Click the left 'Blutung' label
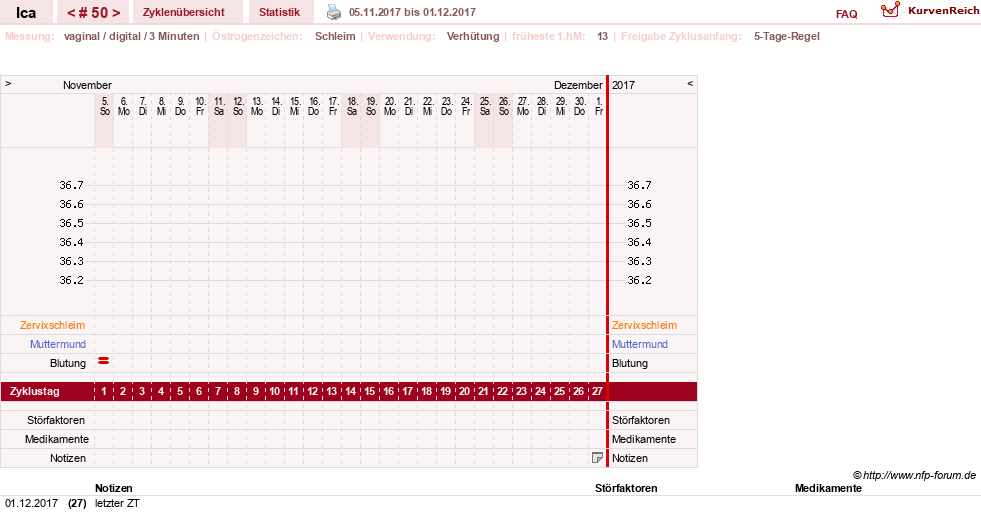 (68, 363)
